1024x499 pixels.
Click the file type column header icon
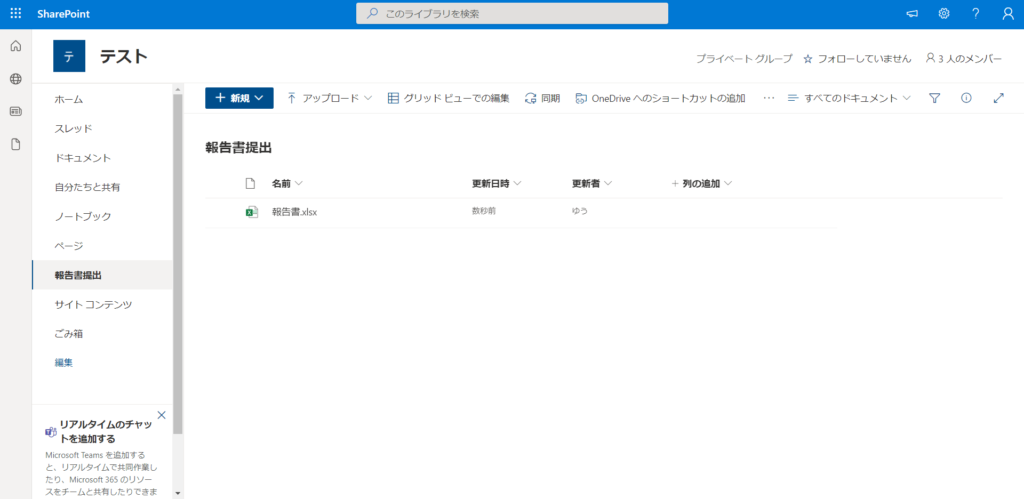(x=249, y=184)
